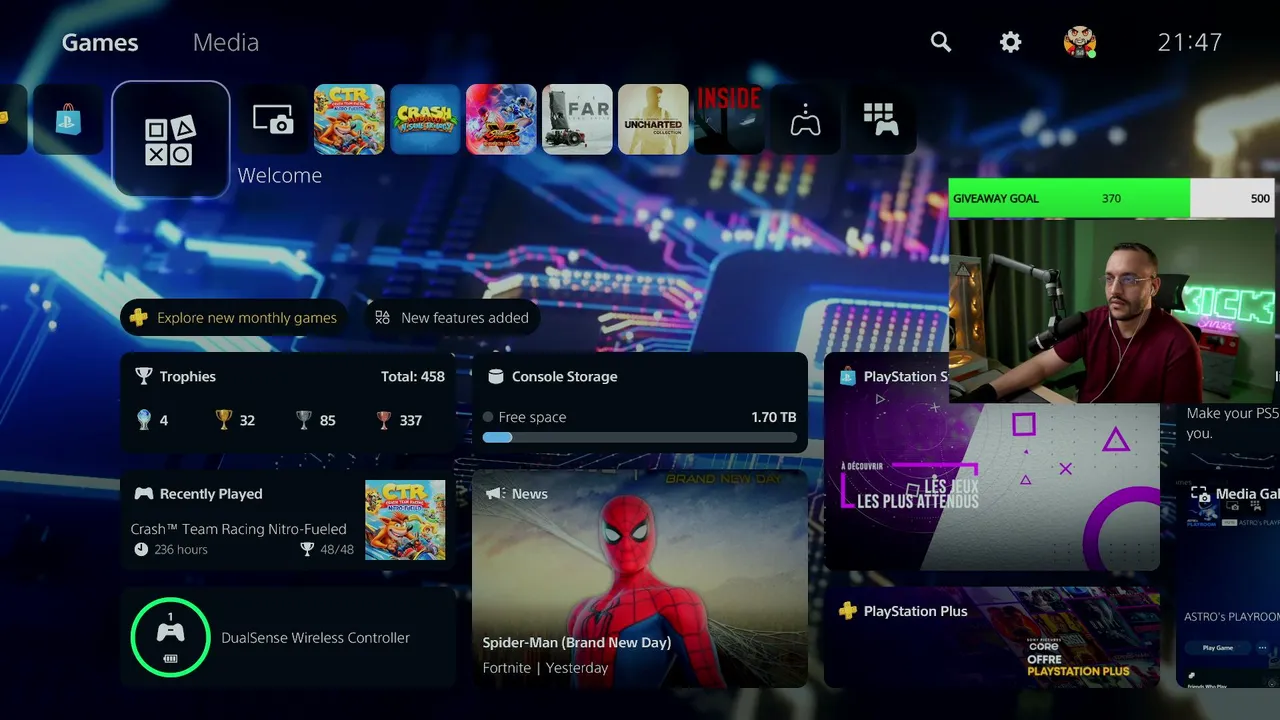
Task: Click the 1.70 TB value
Action: (x=774, y=417)
